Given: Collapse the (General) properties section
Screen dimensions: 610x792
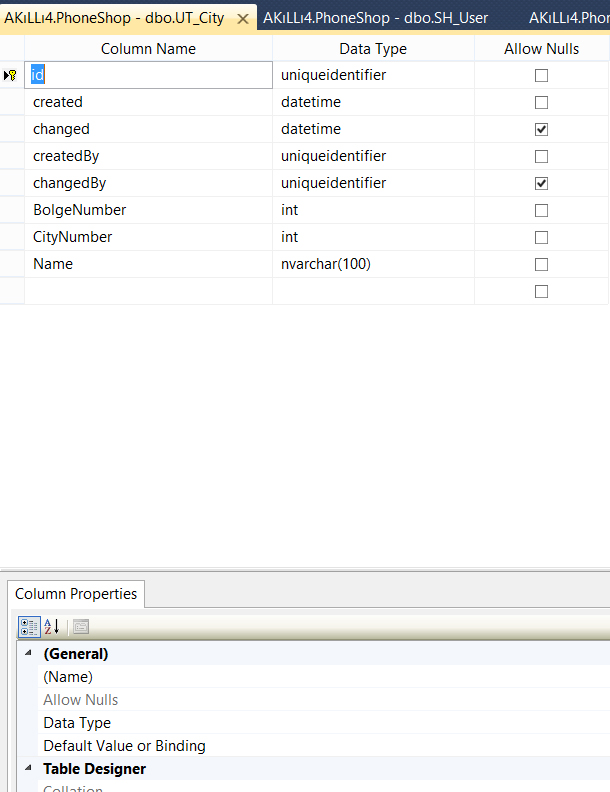Looking at the screenshot, I should (x=29, y=653).
